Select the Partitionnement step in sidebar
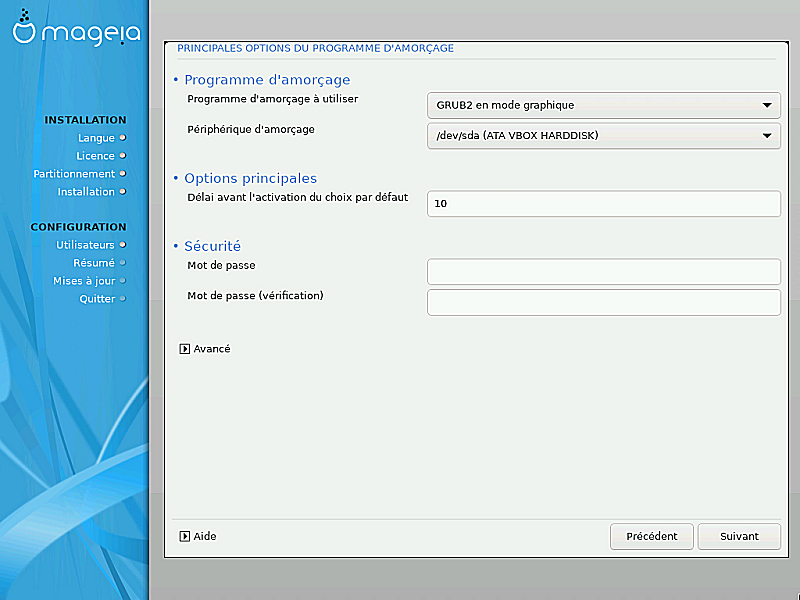The width and height of the screenshot is (800, 600). pos(80,173)
